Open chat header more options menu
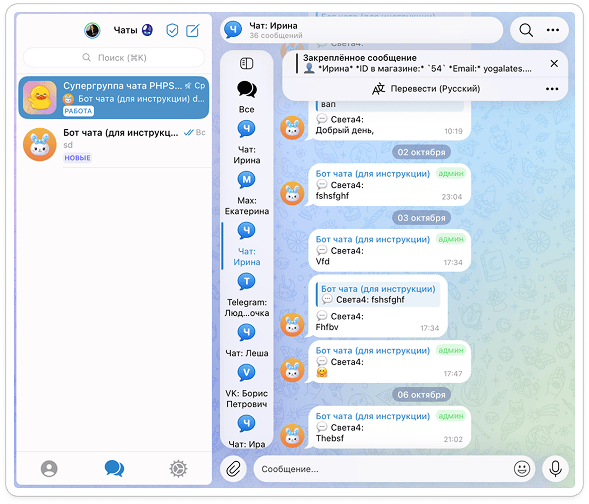This screenshot has height=504, width=589. [553, 30]
